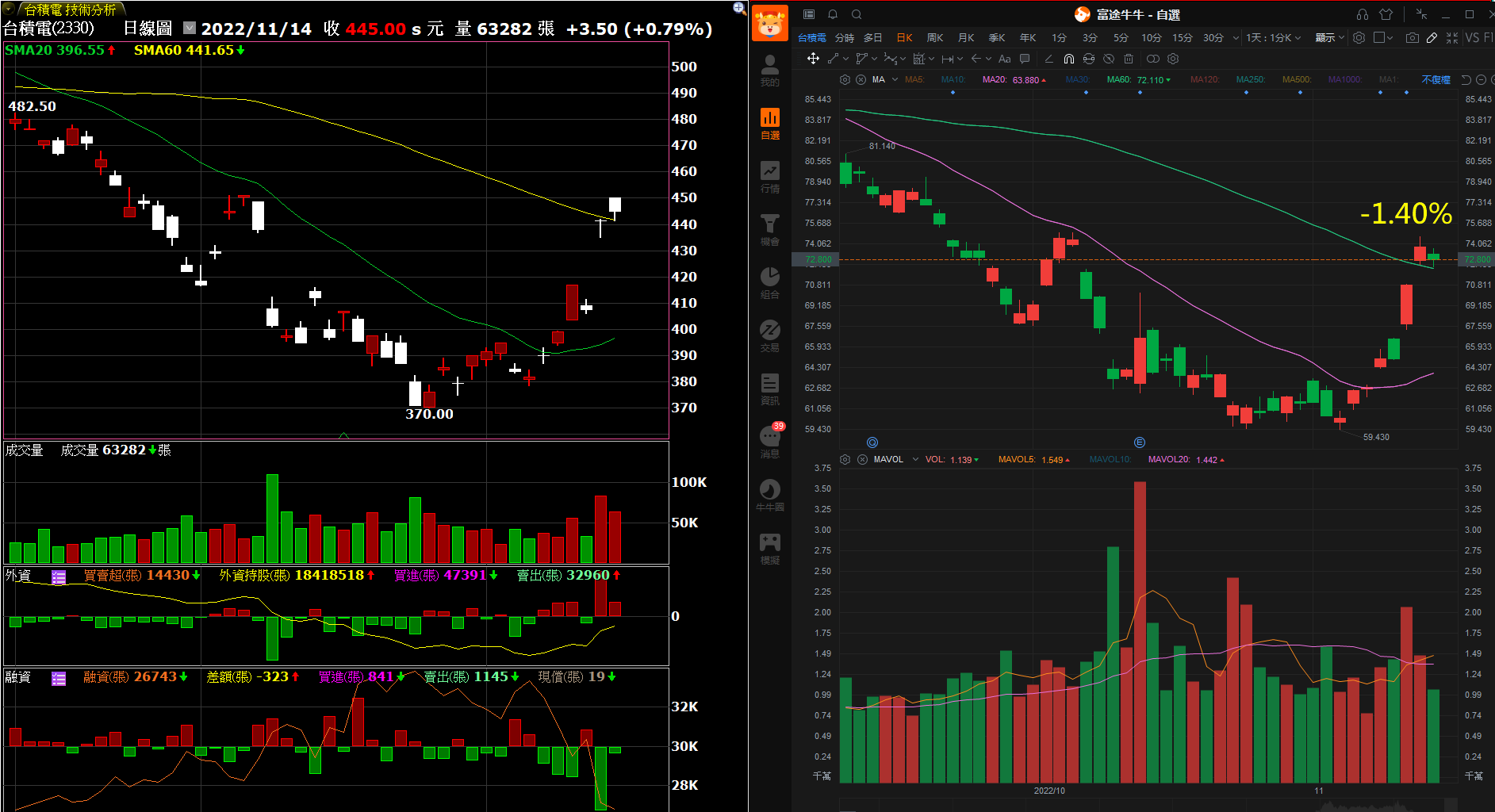Delete drawings with the trash icon
The height and width of the screenshot is (812, 1495).
(1129, 59)
